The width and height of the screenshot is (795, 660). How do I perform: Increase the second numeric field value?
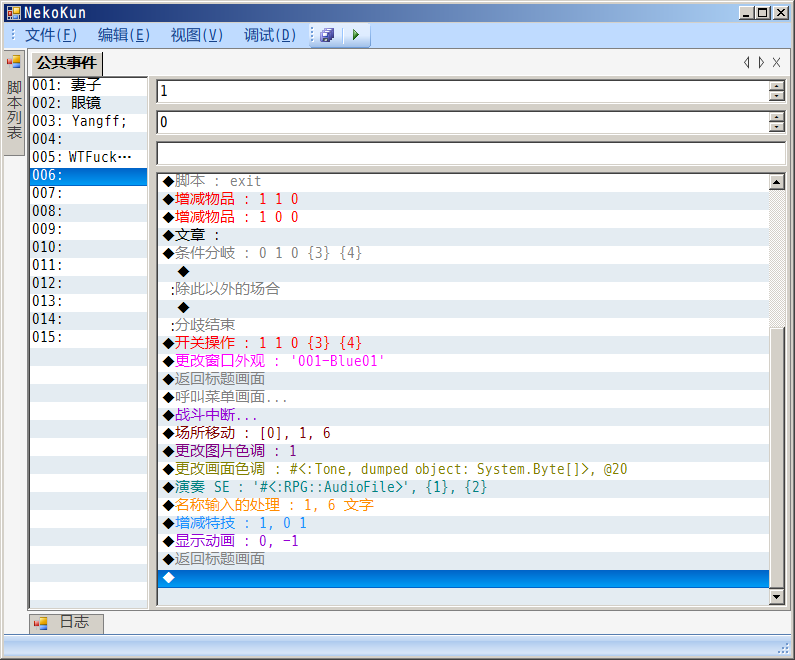(x=776, y=117)
